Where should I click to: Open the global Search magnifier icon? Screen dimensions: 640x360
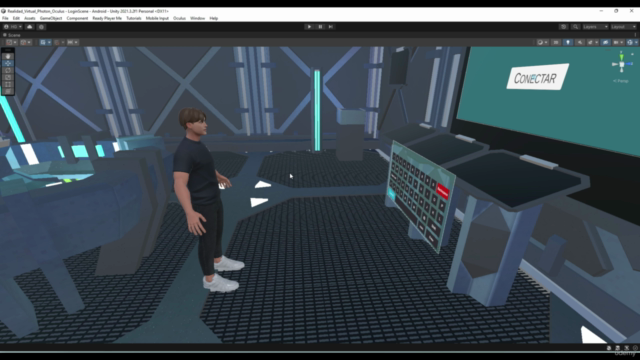pos(576,27)
